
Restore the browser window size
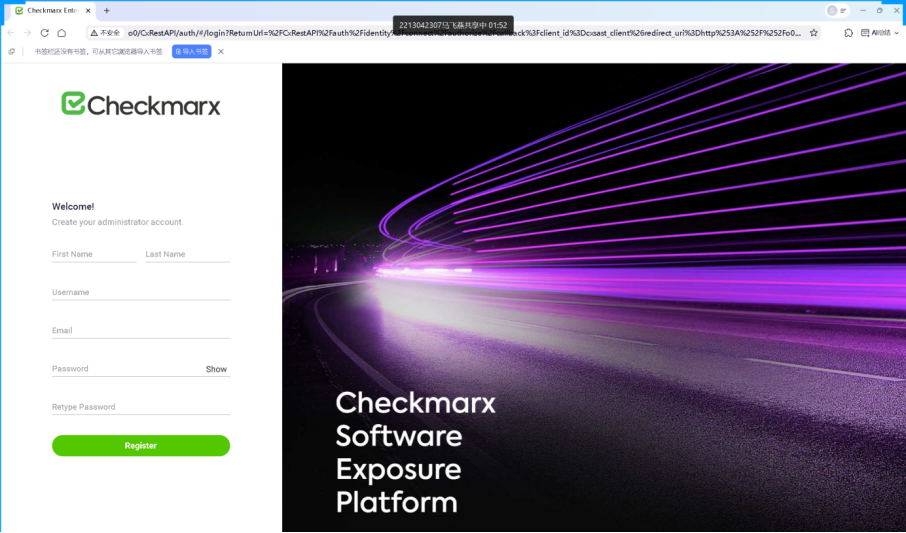(x=879, y=10)
